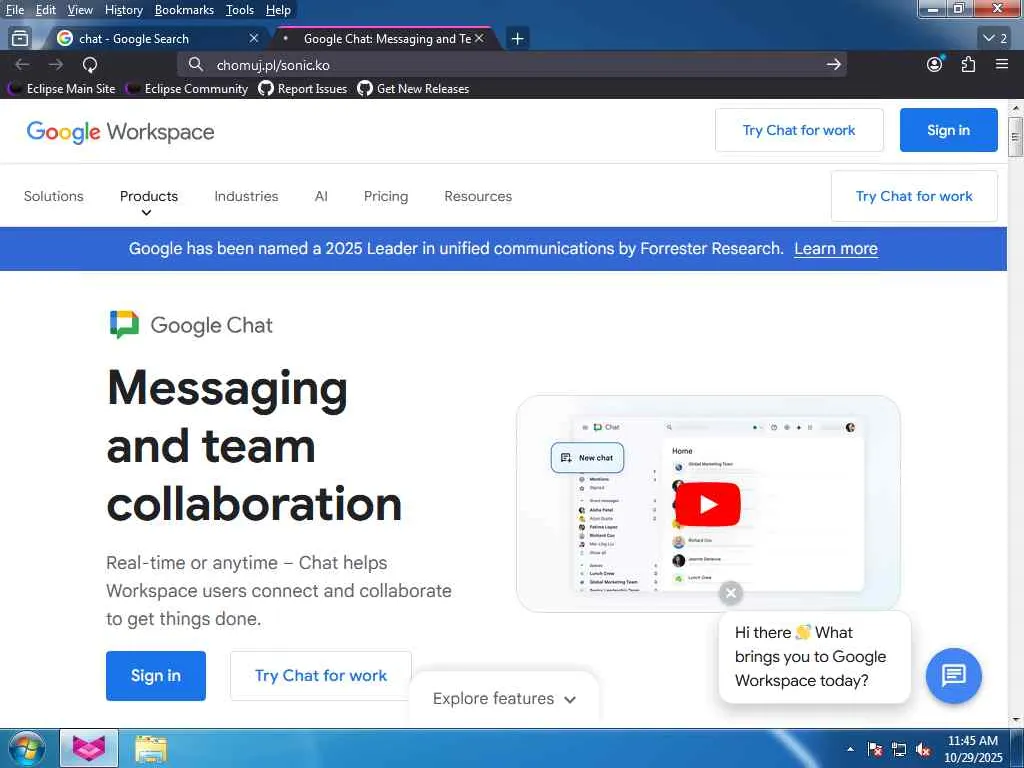This screenshot has width=1024, height=768.
Task: Open the tab overview icon beside the tabs
Action: coord(20,39)
